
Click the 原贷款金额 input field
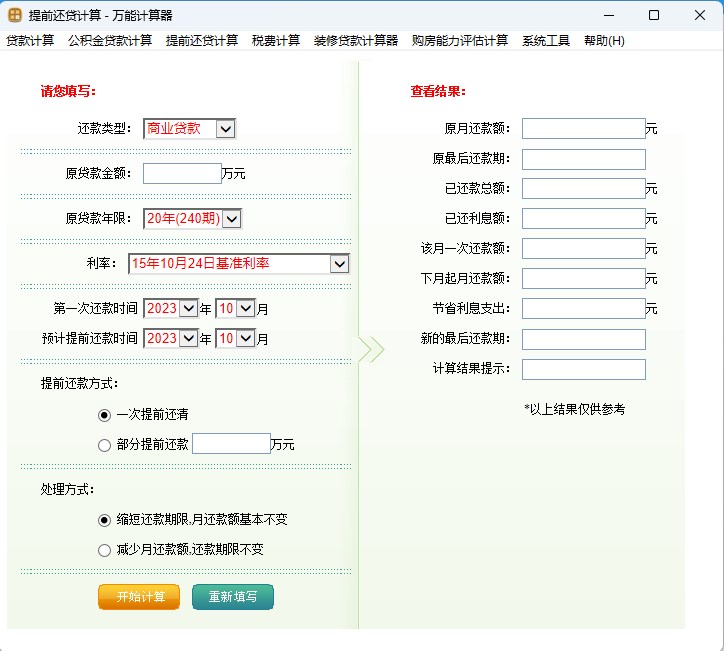tap(182, 174)
